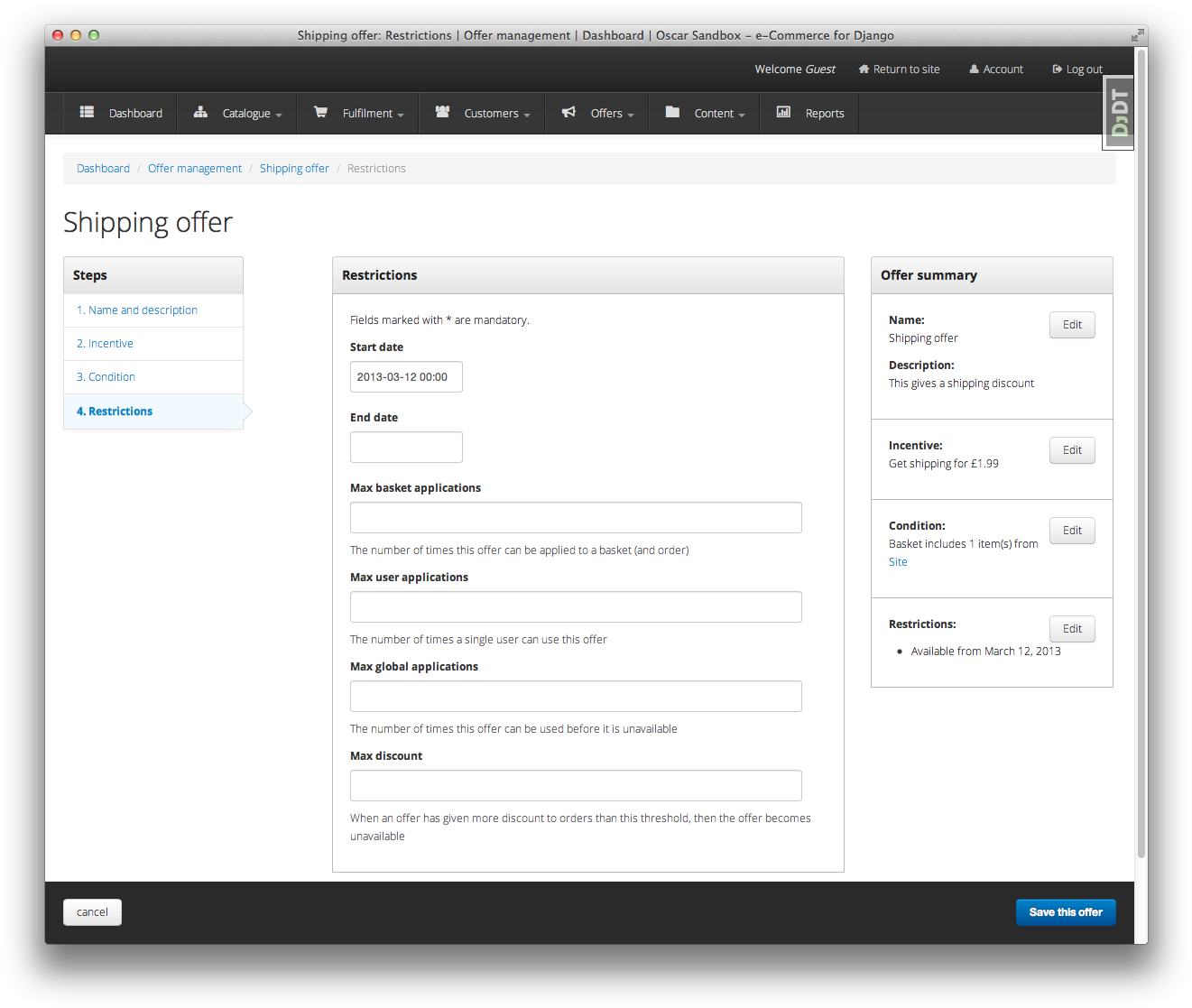Edit the Incentive in offer summary
This screenshot has width=1192, height=1008.
(x=1072, y=450)
